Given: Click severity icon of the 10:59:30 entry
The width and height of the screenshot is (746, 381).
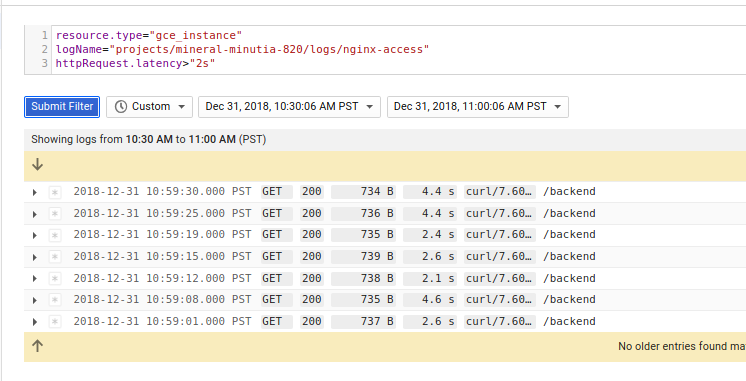Looking at the screenshot, I should coord(55,192).
